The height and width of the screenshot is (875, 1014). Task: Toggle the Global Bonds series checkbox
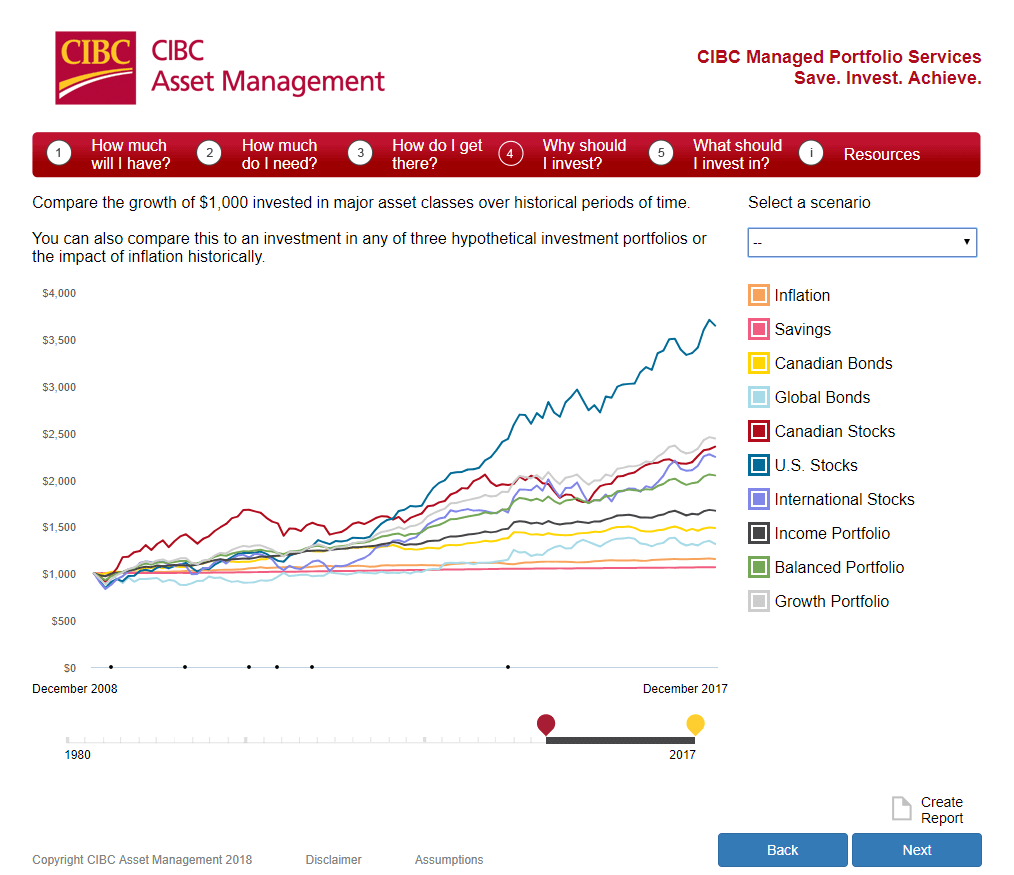coord(759,397)
